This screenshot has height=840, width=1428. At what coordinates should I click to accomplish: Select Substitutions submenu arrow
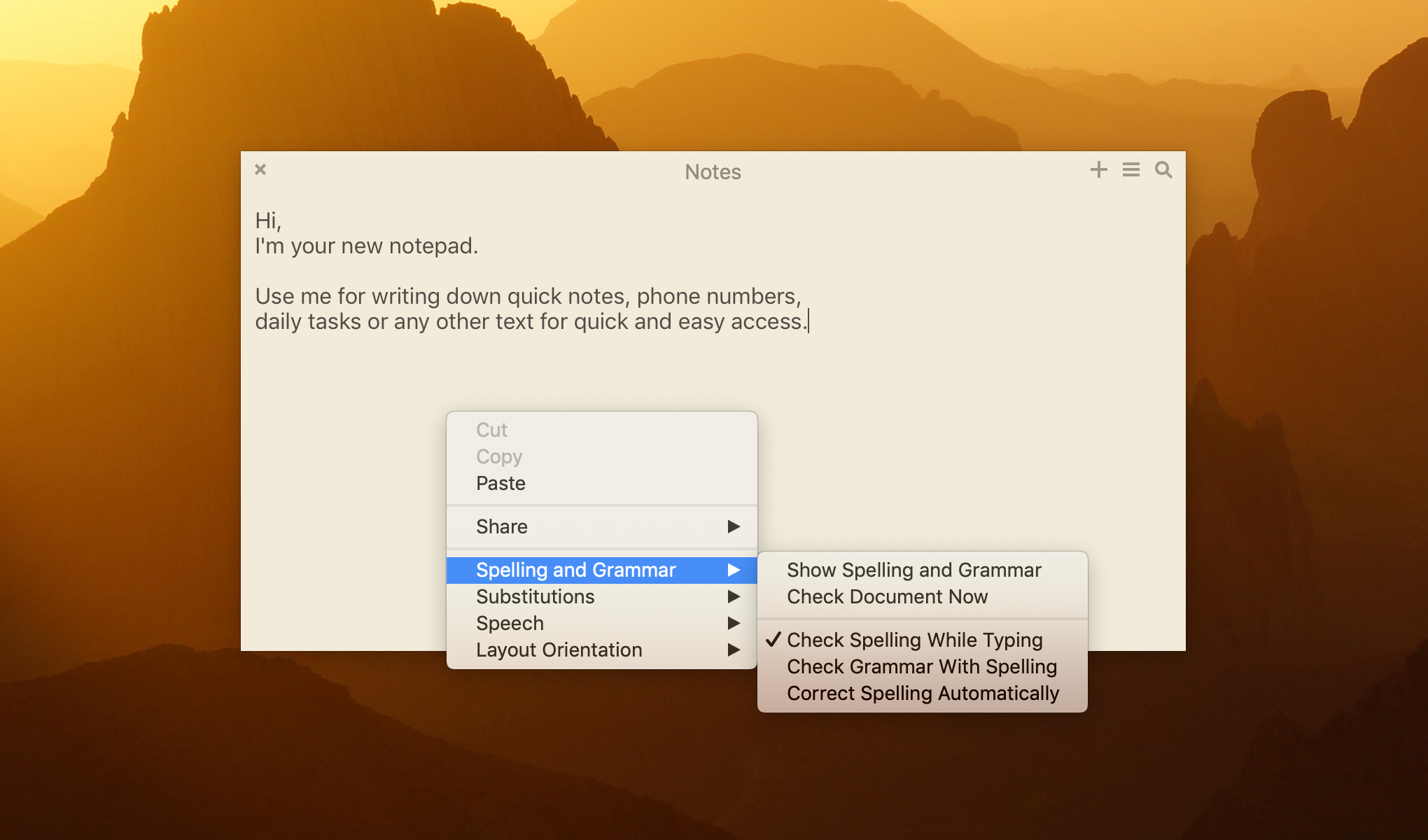[x=736, y=597]
